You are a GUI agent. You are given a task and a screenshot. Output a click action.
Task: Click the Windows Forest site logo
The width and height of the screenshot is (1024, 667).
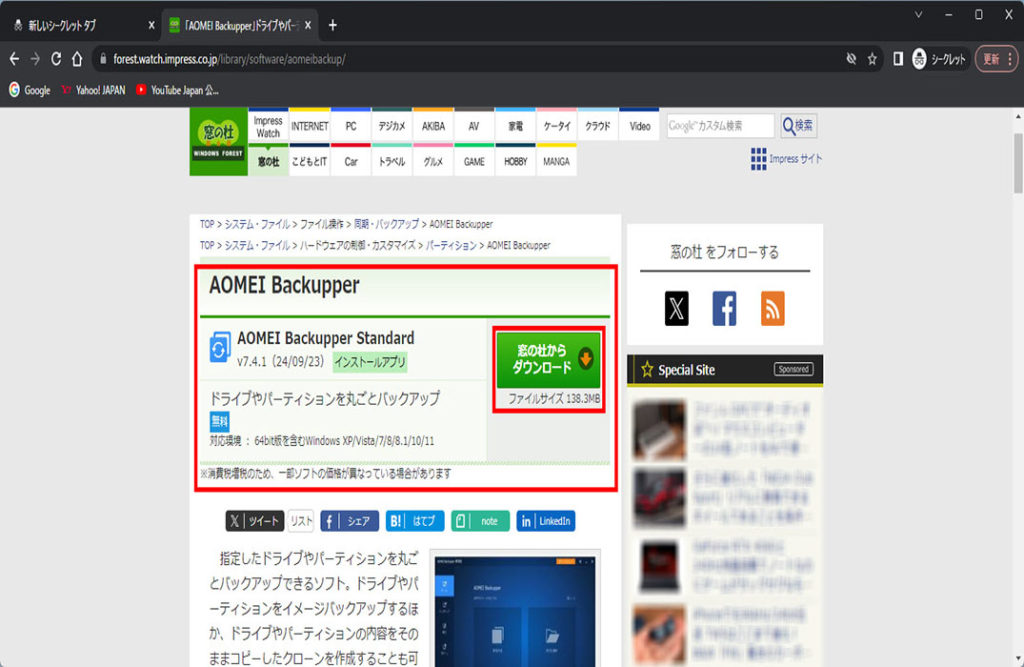click(x=218, y=142)
